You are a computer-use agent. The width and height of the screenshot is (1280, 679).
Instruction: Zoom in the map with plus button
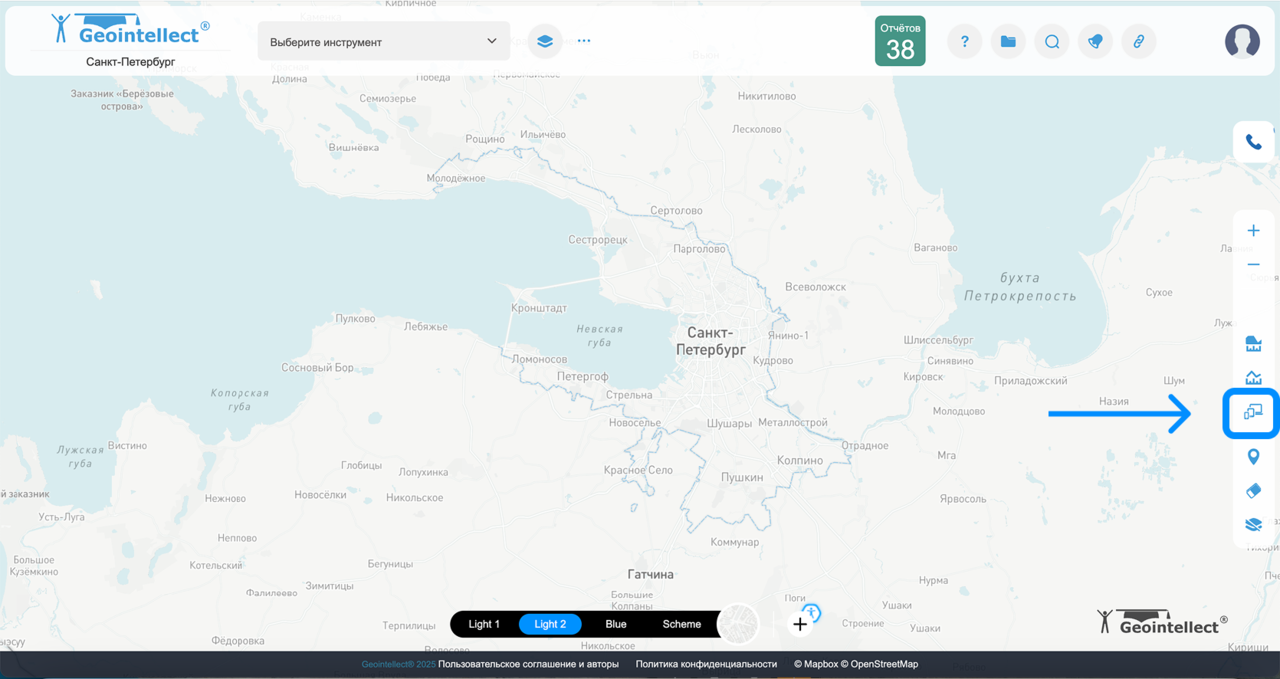1253,231
